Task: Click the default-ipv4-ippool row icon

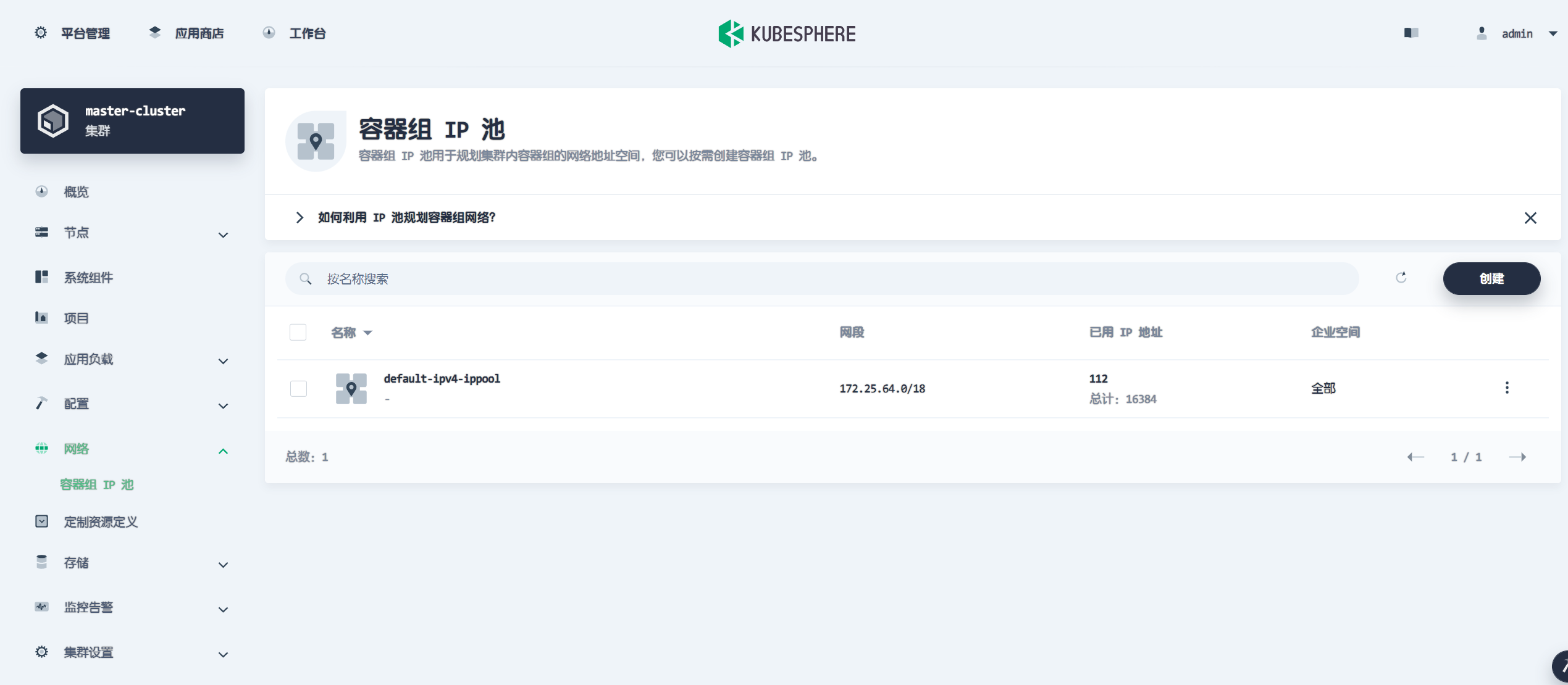Action: [x=351, y=388]
